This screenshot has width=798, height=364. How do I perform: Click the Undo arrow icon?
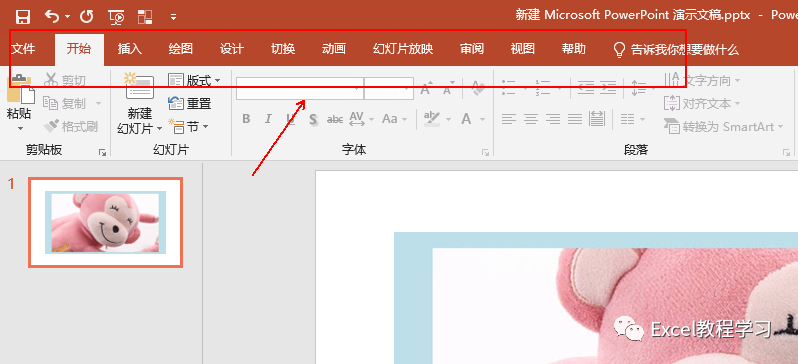coord(52,16)
